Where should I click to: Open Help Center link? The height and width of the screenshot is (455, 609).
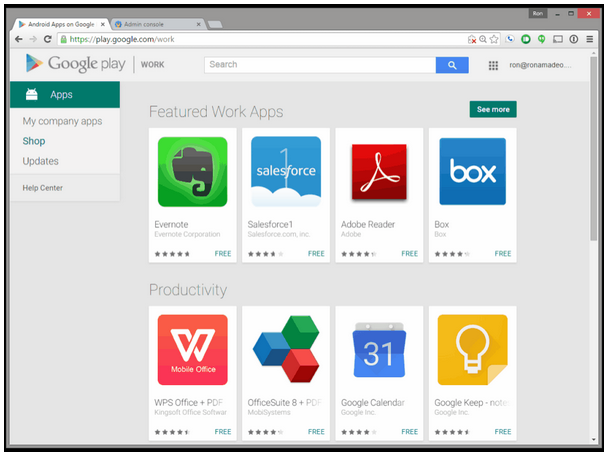click(42, 188)
